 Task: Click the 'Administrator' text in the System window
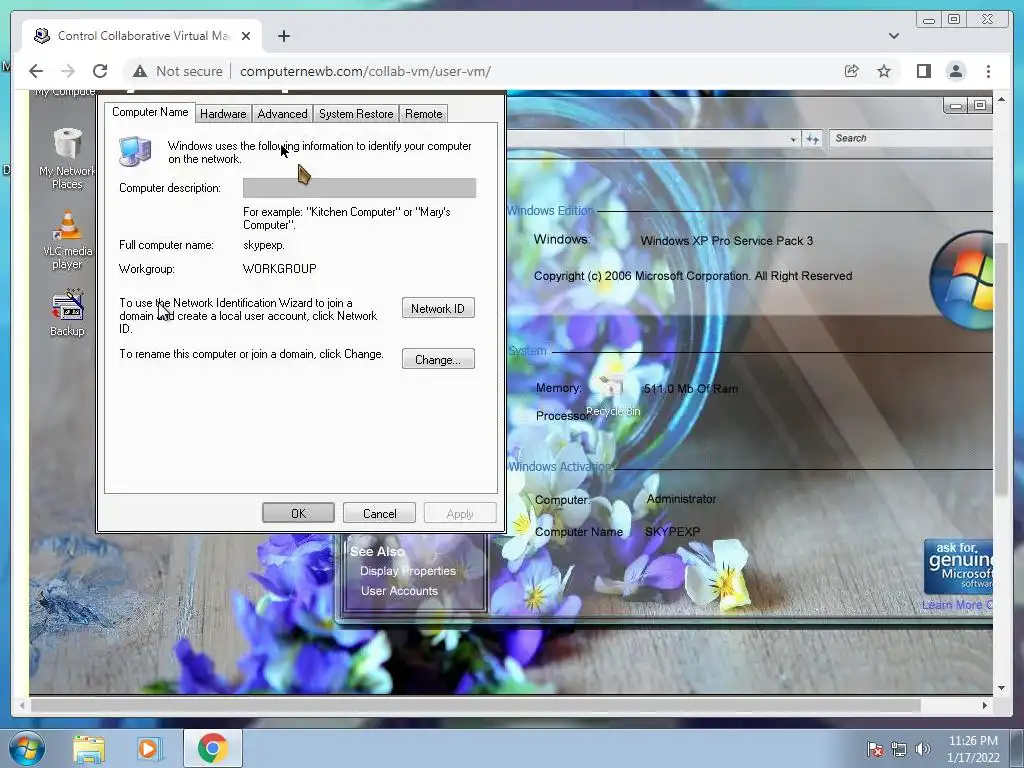[681, 499]
